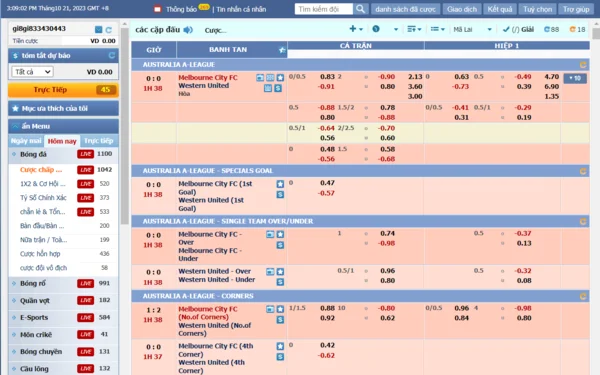600x375 pixels.
Task: Click the blue refresh counter showing 88
Action: pyautogui.click(x=551, y=29)
